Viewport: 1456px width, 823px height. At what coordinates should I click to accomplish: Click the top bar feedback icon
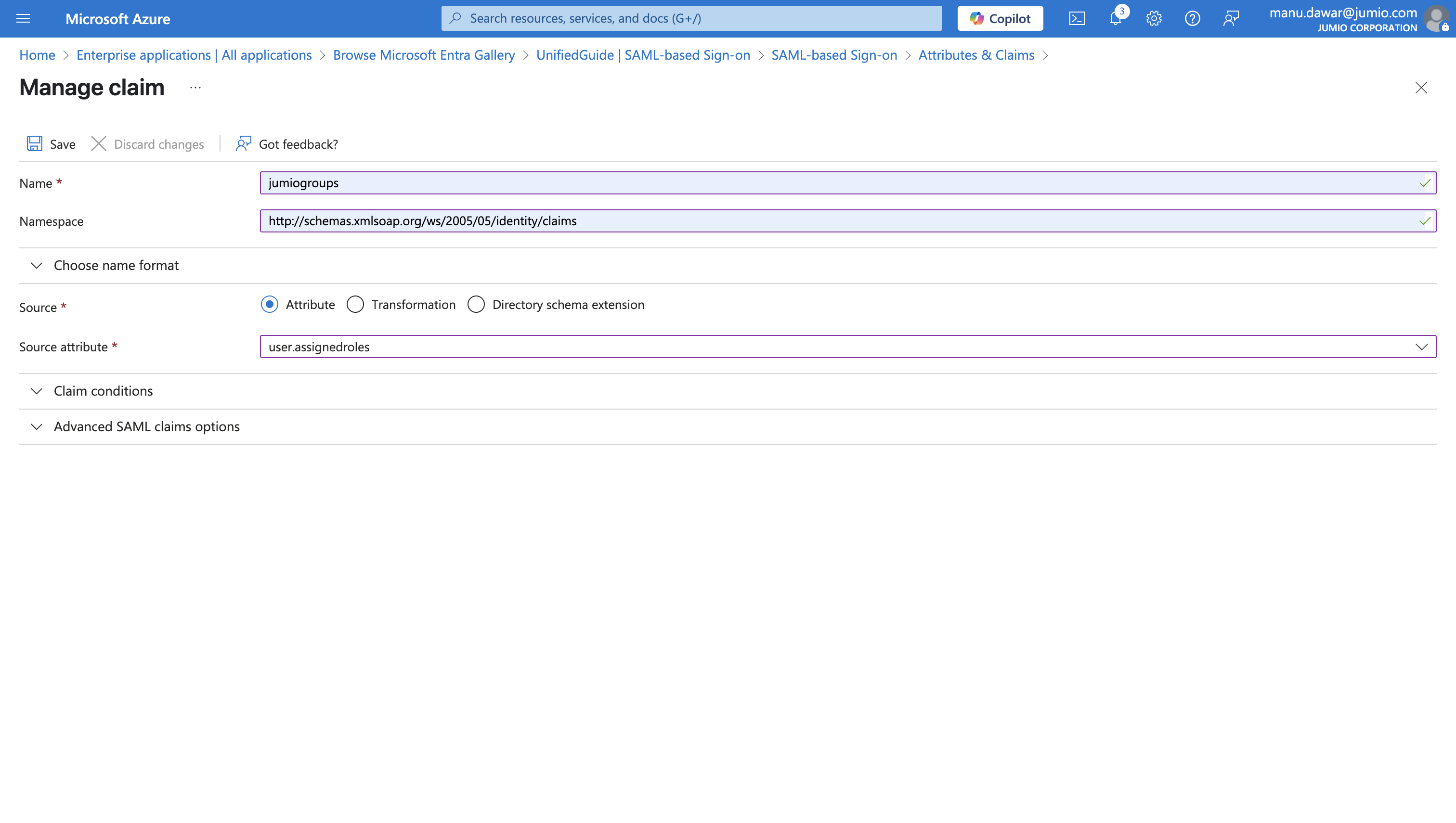[x=1231, y=19]
